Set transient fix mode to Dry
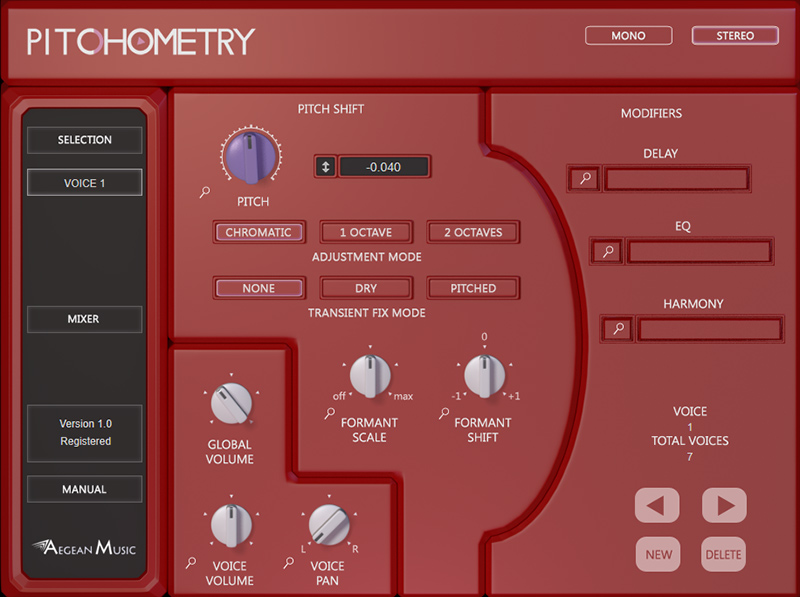800x597 pixels. tap(366, 288)
